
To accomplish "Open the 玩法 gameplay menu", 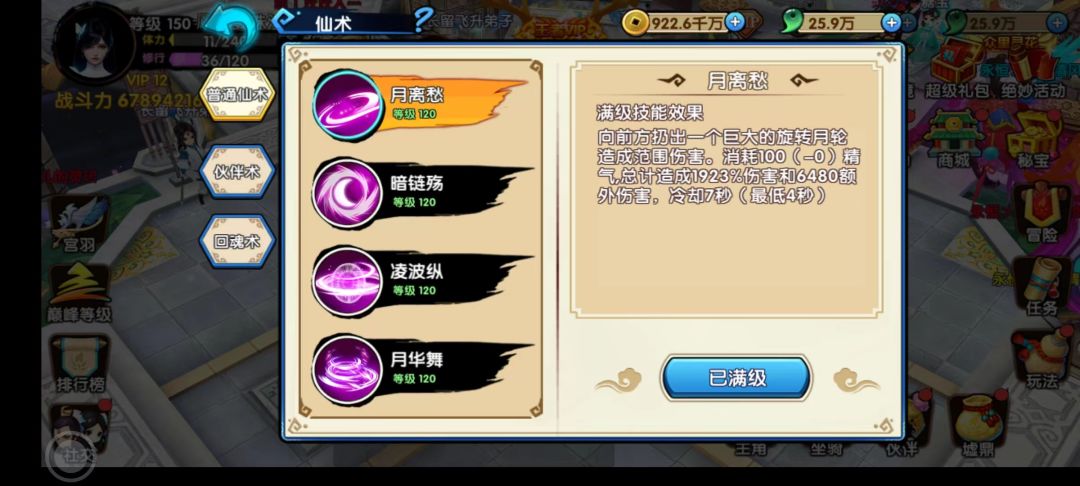I will [1042, 360].
